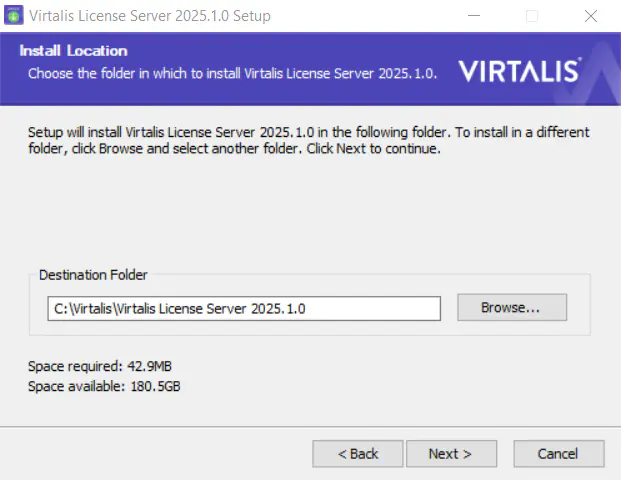Click the installer icon in title bar

click(x=13, y=15)
